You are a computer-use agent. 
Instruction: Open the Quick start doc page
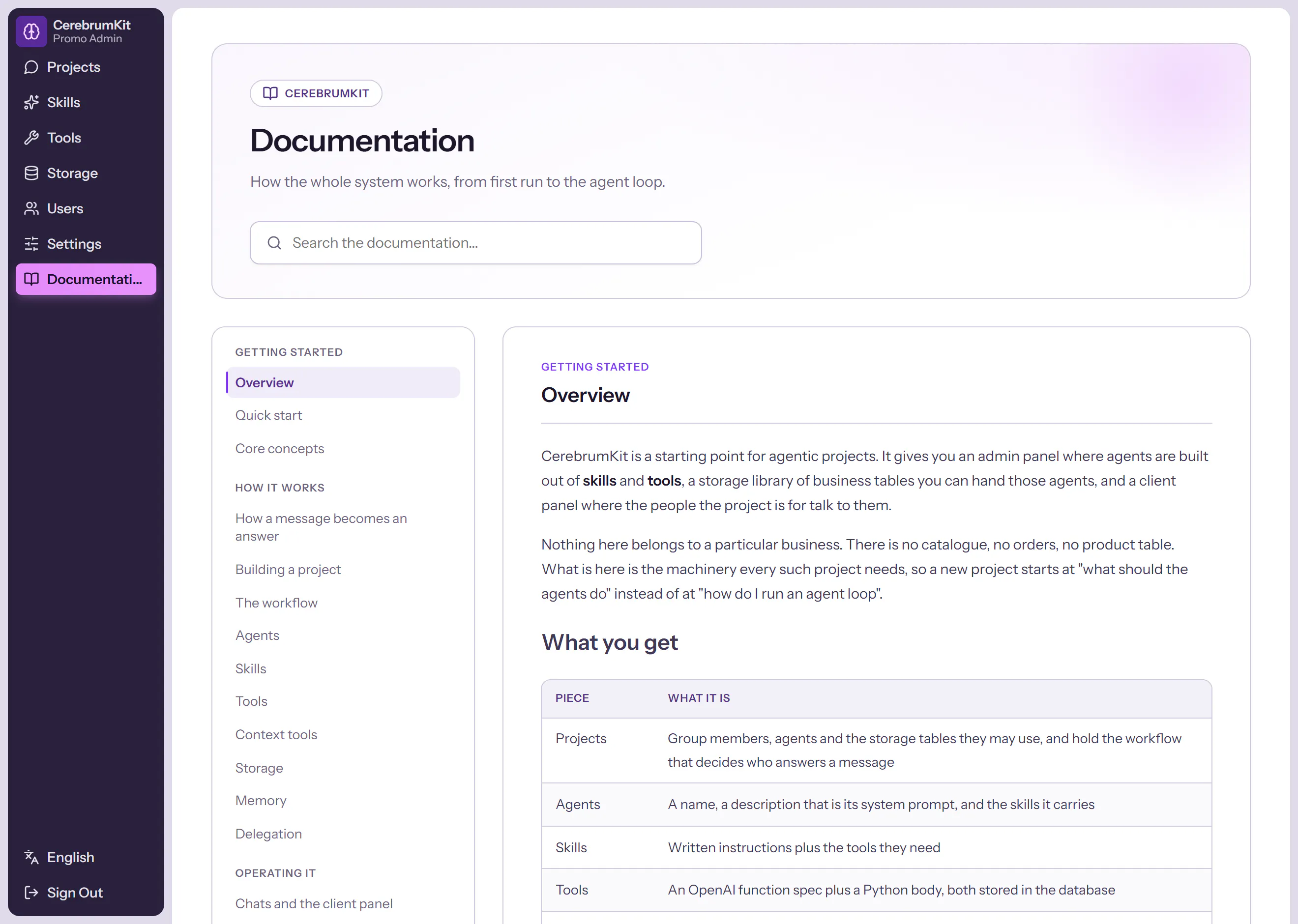point(343,415)
